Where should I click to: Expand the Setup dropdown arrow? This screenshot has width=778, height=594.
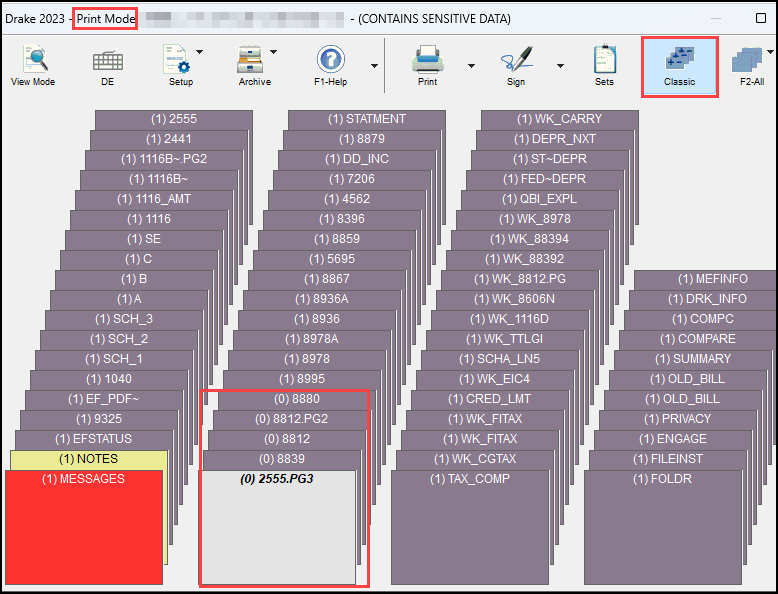(199, 52)
